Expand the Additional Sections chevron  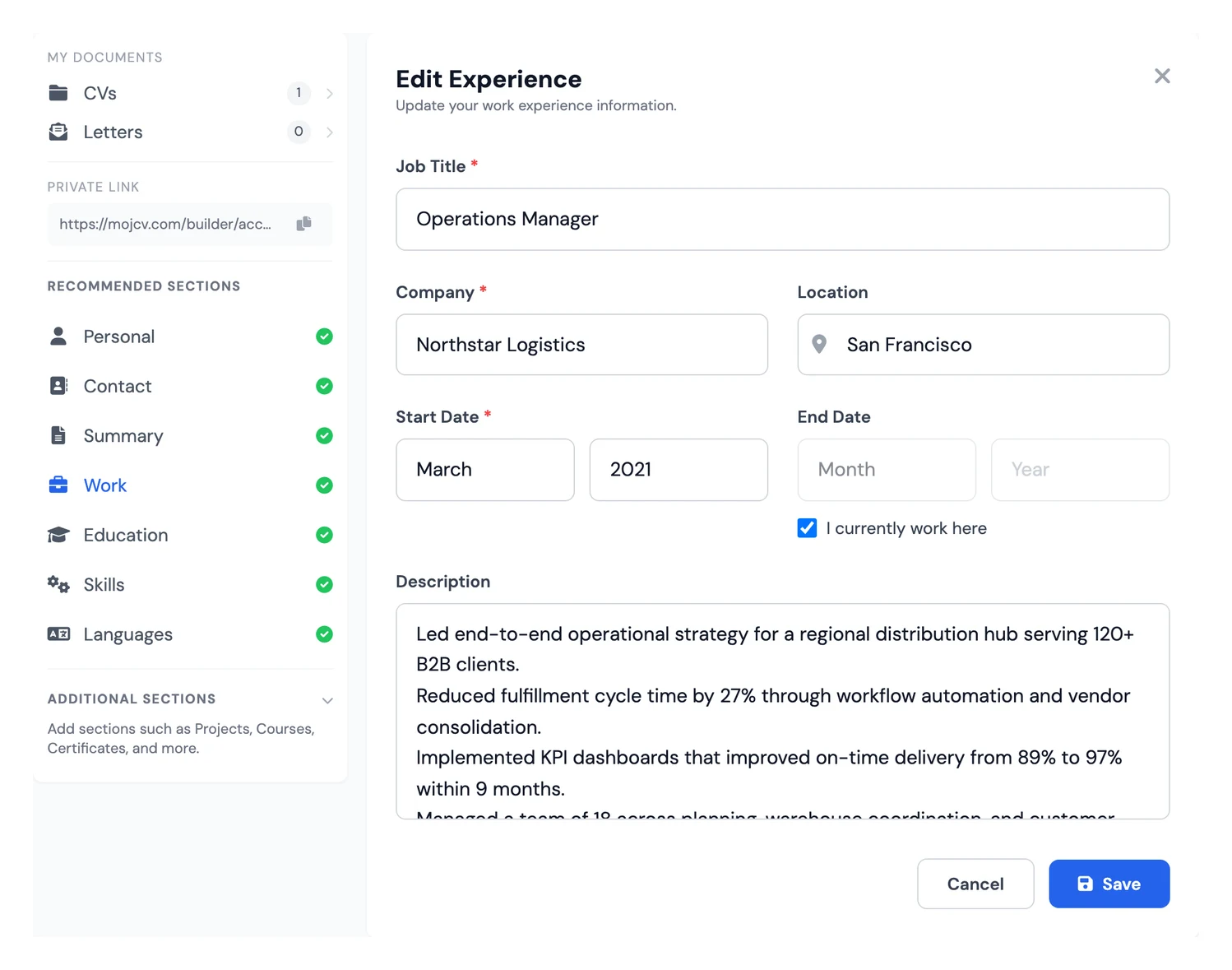click(327, 701)
